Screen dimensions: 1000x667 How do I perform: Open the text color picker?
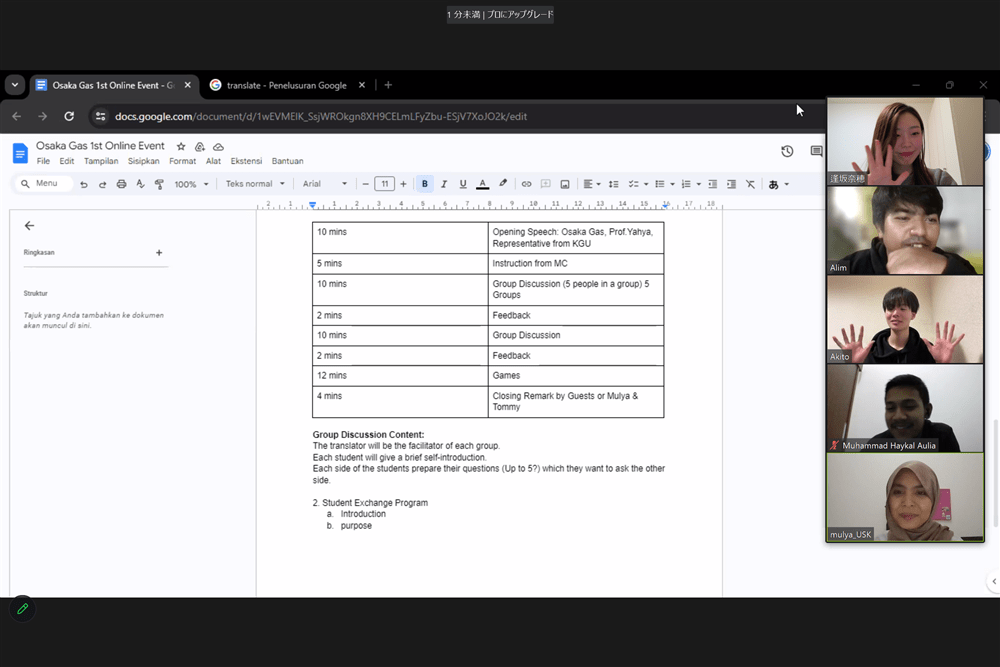483,184
